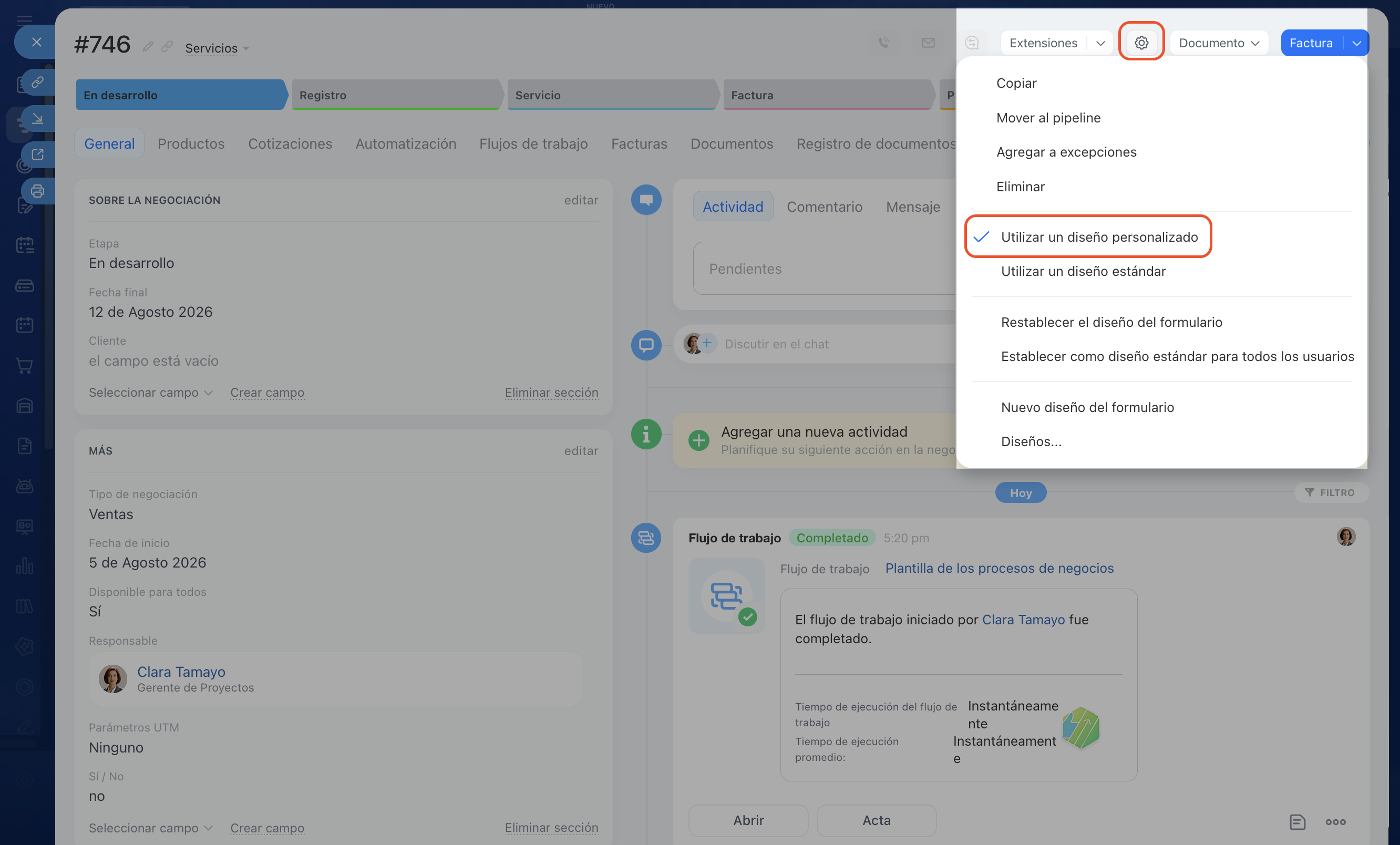Click the 'Discutir en el chat' field

coord(776,344)
